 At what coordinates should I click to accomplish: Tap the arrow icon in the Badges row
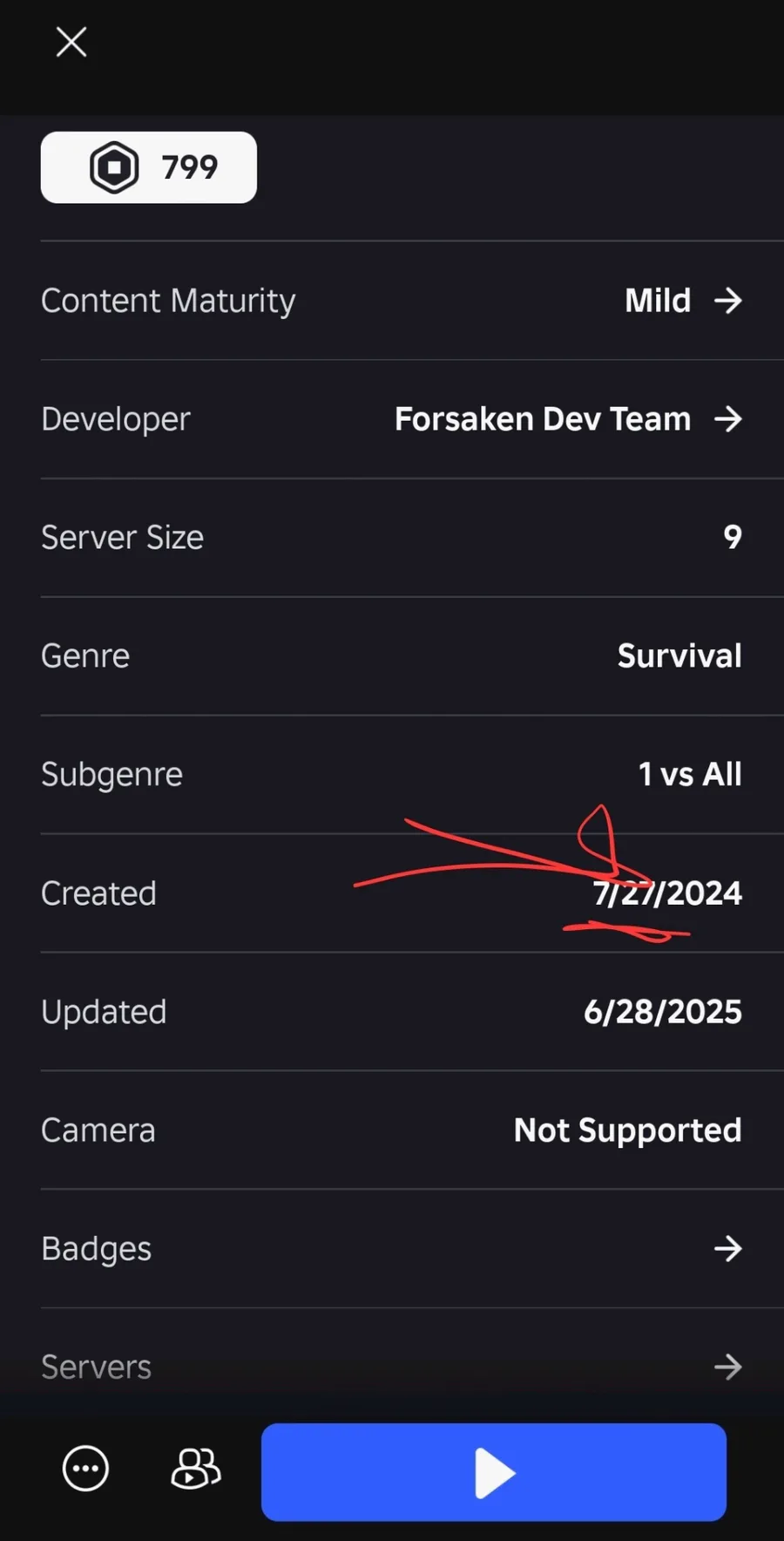(x=728, y=1249)
